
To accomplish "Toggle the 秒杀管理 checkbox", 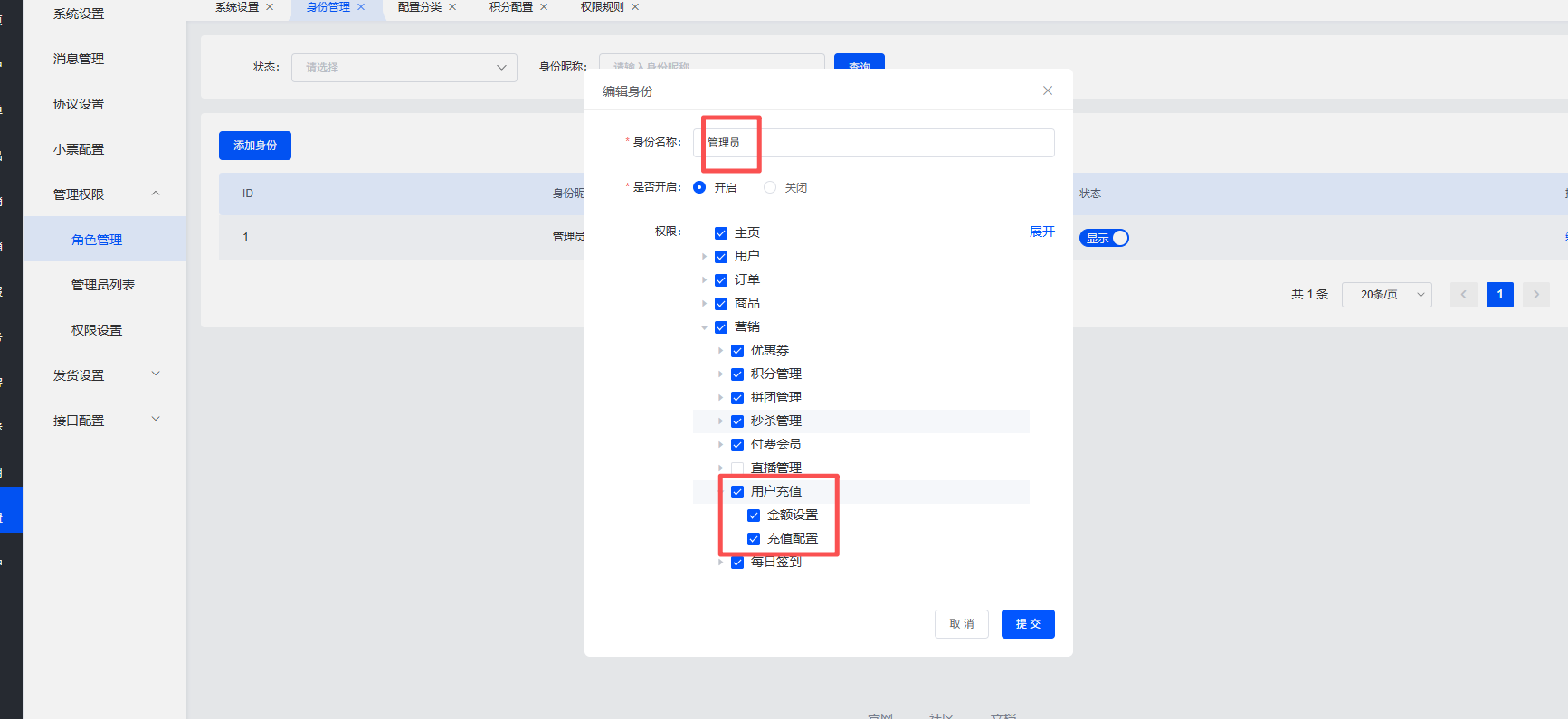I will click(737, 421).
